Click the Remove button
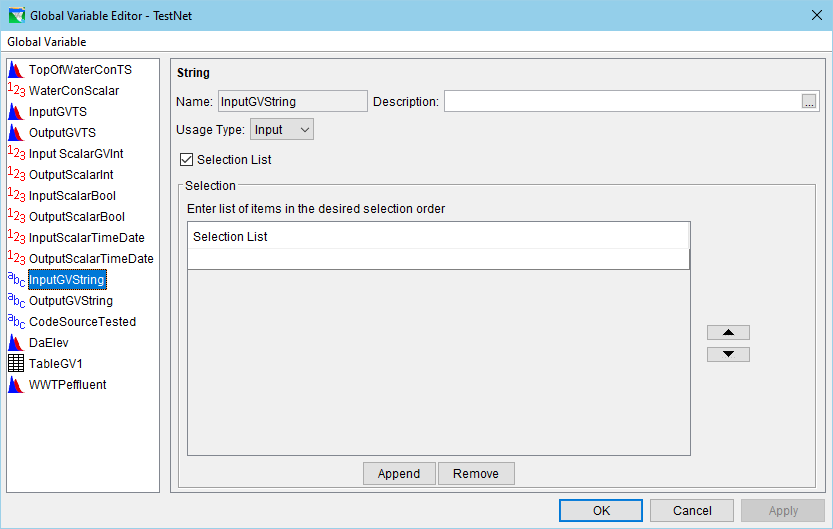 [476, 473]
